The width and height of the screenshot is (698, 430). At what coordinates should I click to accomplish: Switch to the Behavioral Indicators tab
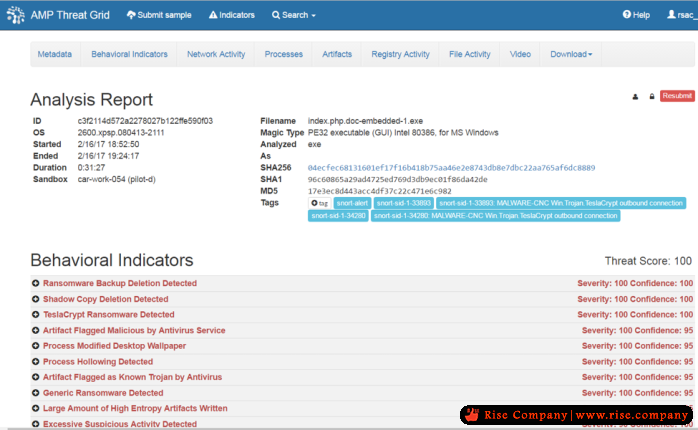point(129,54)
